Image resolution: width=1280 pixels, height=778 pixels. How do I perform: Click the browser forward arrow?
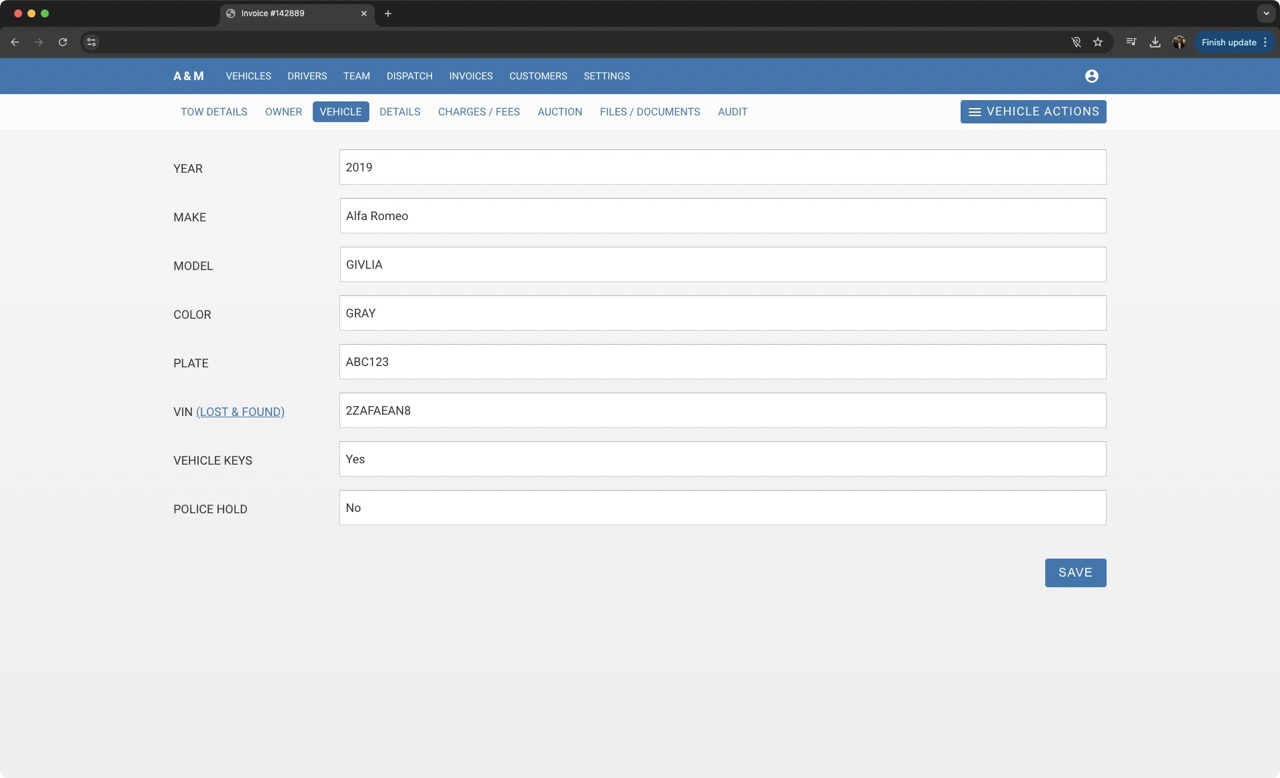click(x=38, y=42)
